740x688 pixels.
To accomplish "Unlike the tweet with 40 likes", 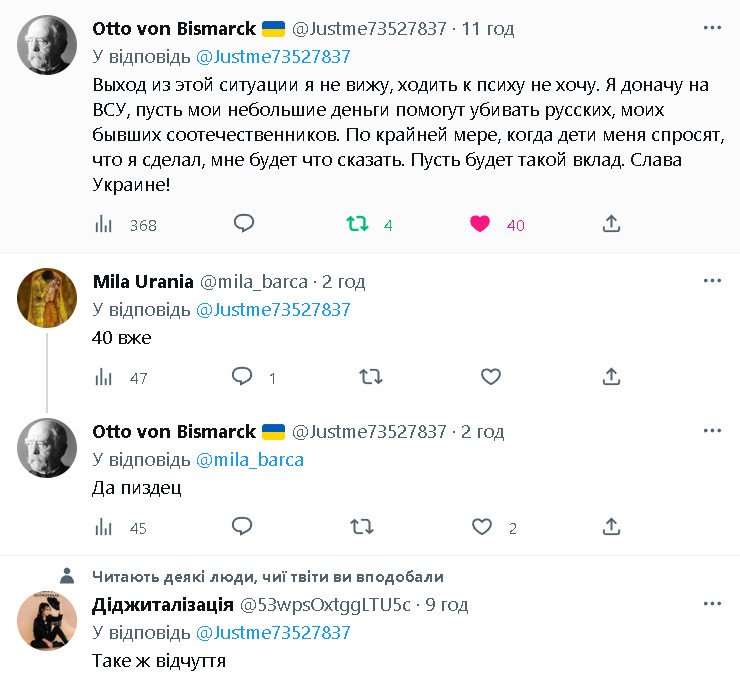I will click(x=480, y=224).
